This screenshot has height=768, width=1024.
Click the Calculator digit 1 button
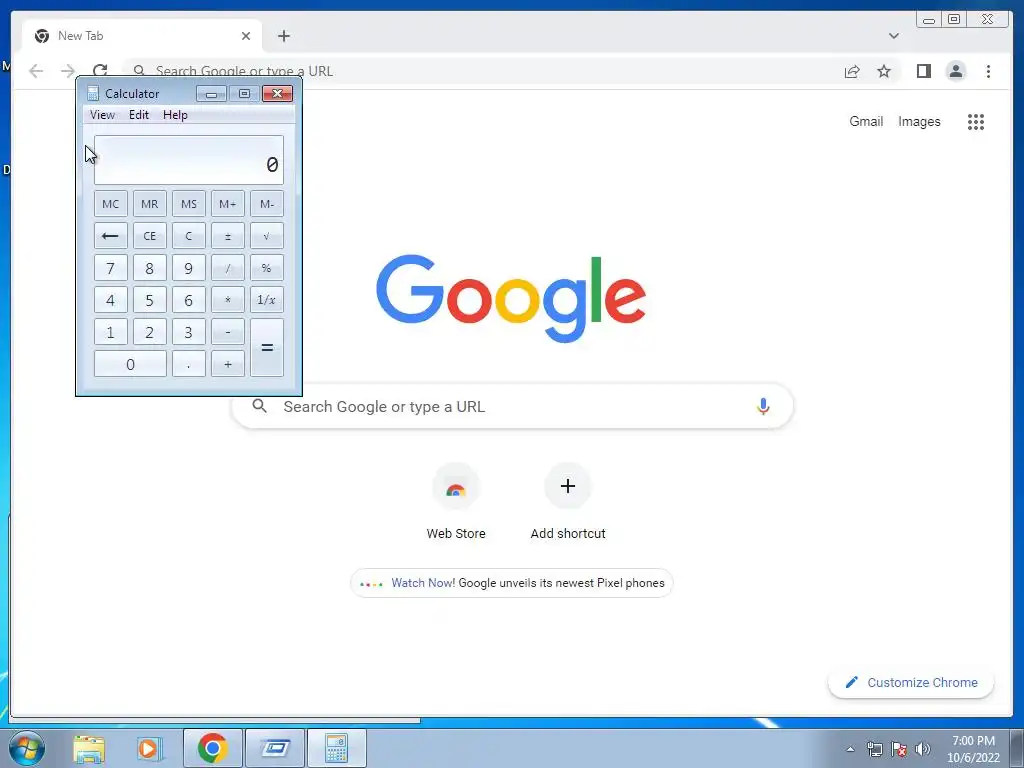[x=110, y=332]
